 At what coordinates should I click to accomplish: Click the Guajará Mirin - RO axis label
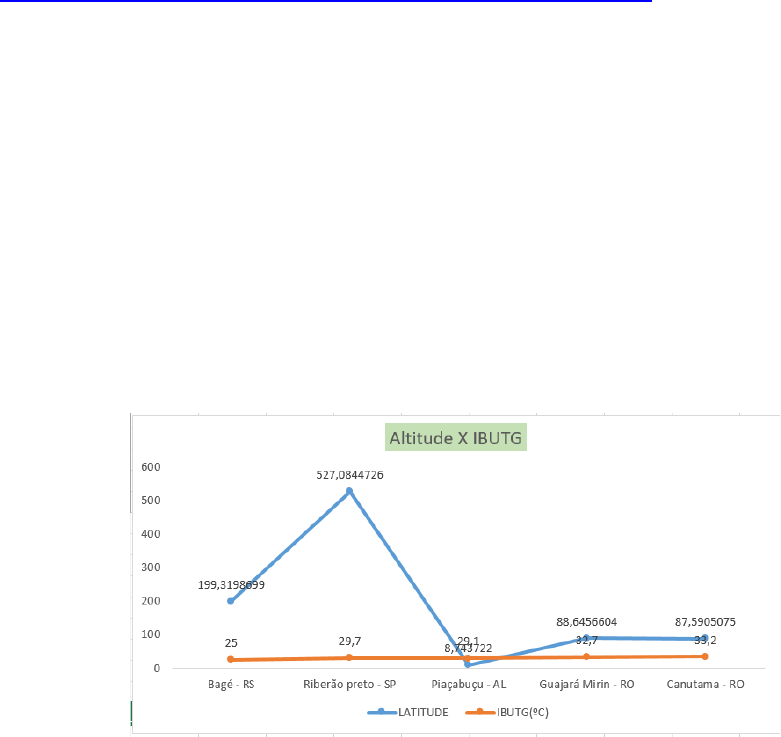[586, 684]
